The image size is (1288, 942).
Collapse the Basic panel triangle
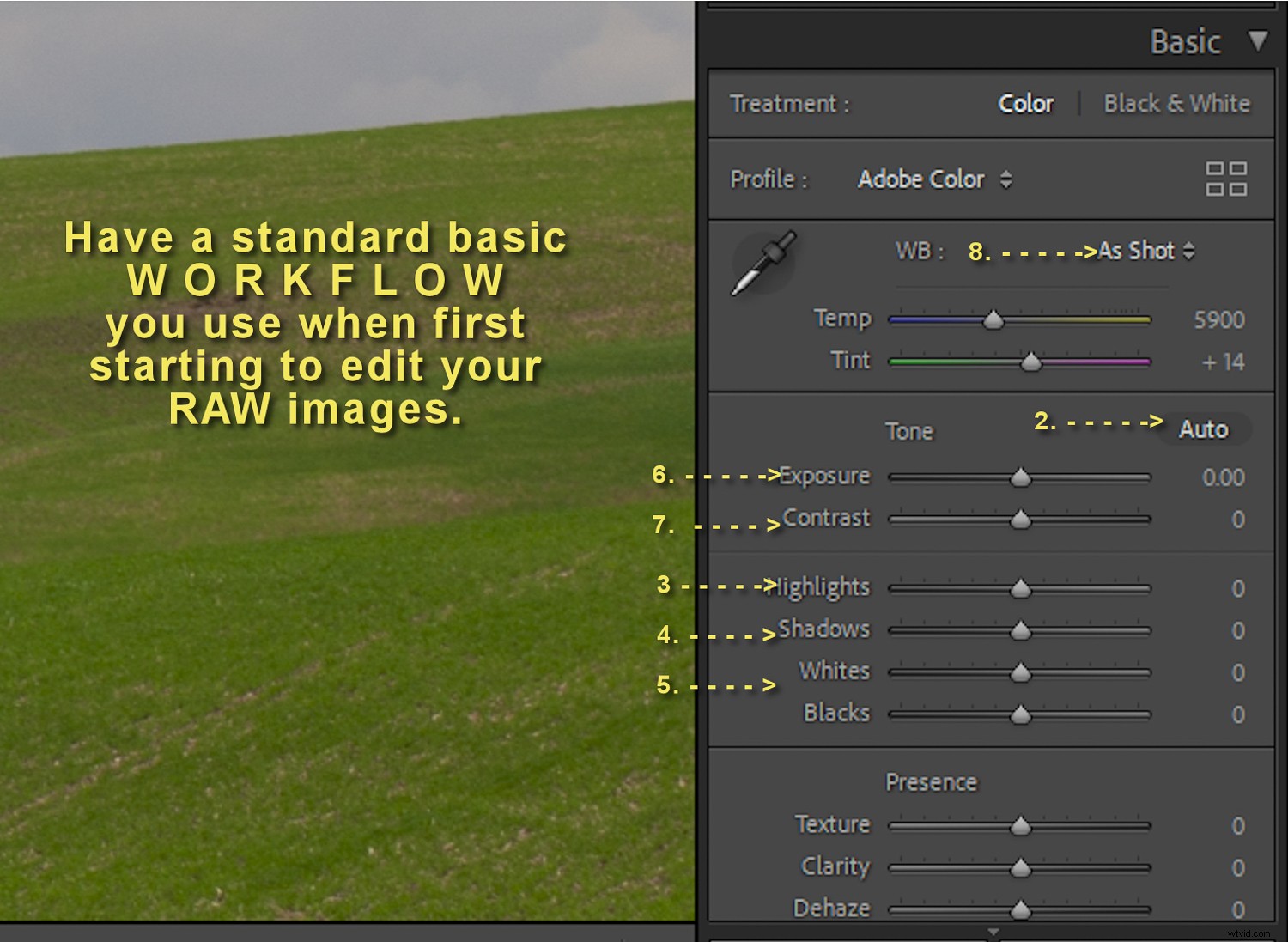1256,40
